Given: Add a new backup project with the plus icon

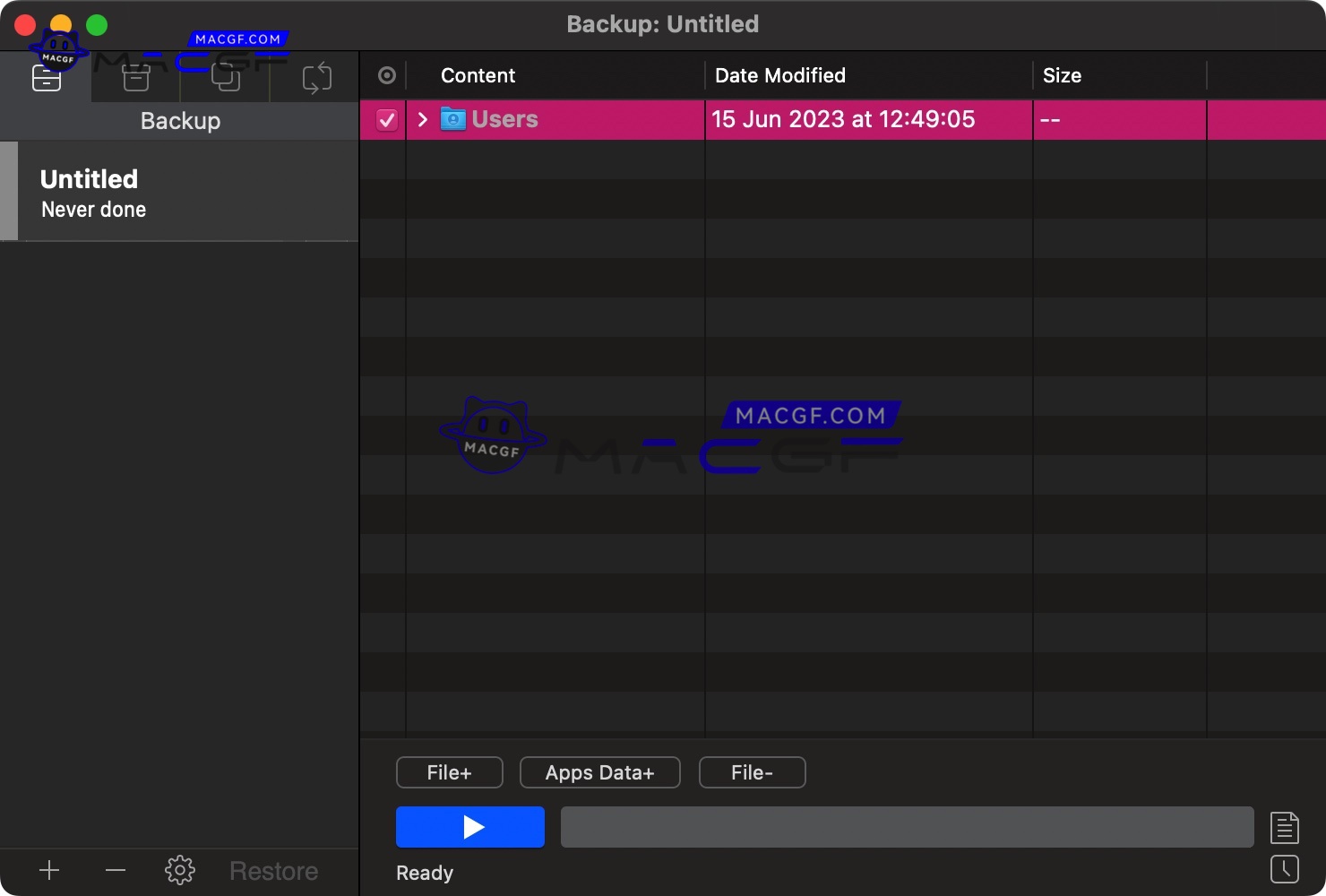Looking at the screenshot, I should click(49, 870).
